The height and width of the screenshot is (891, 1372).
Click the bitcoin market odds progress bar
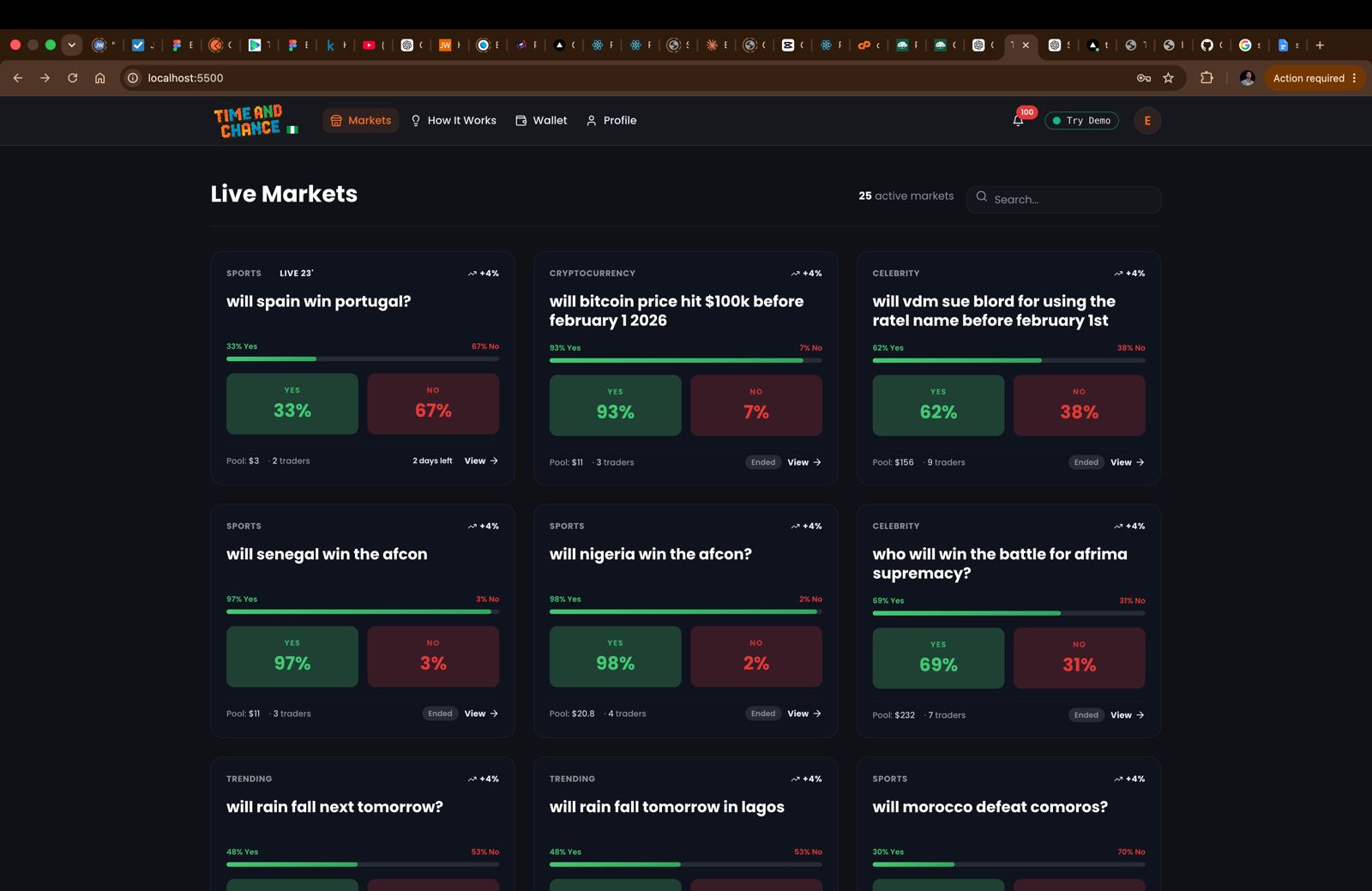pos(686,360)
